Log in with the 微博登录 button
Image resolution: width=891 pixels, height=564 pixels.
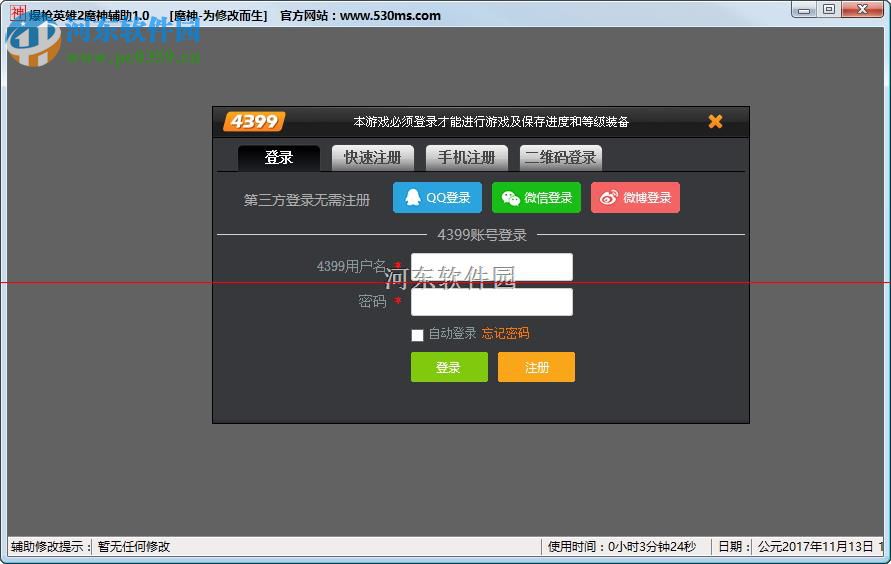635,198
